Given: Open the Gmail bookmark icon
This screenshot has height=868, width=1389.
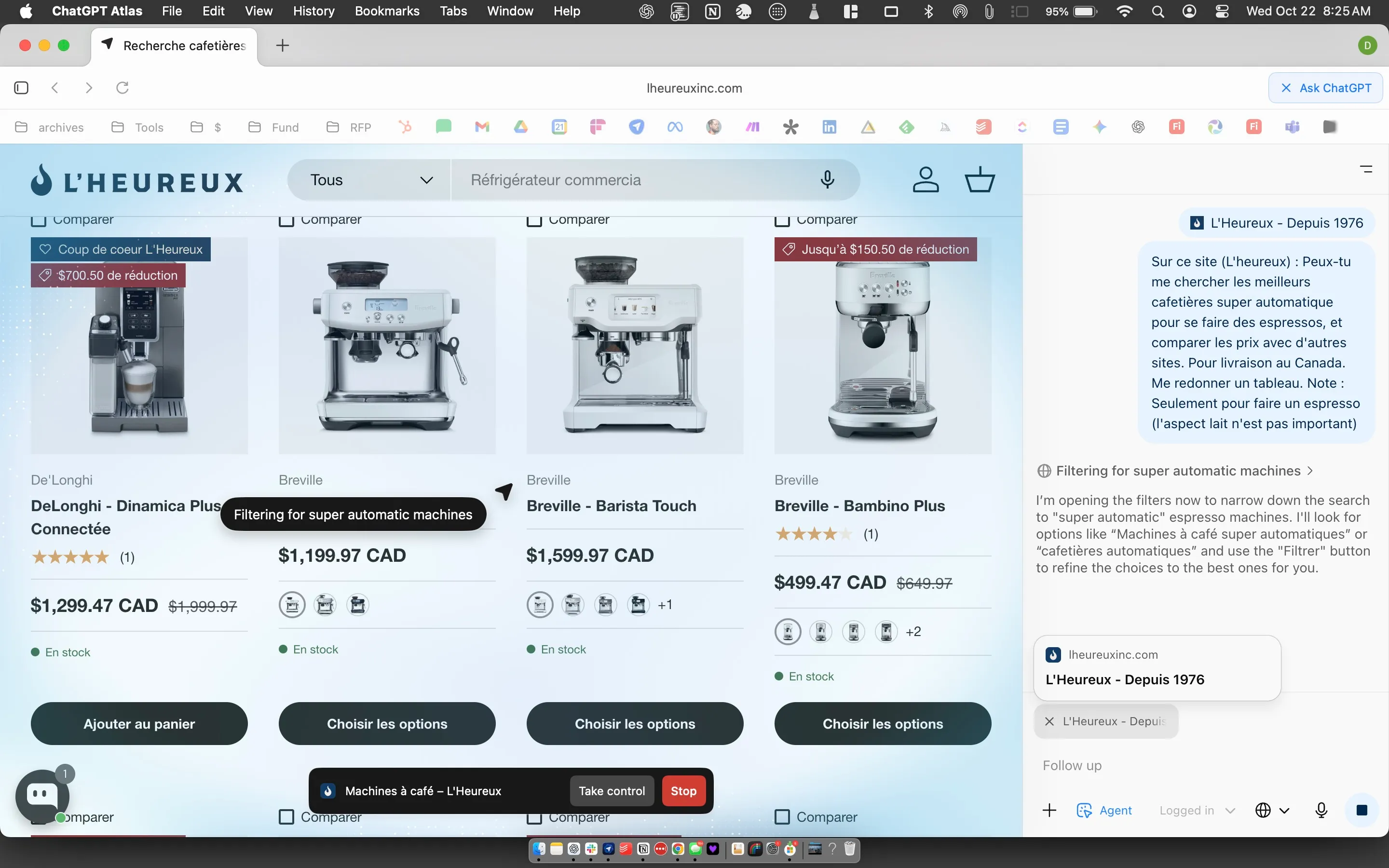Looking at the screenshot, I should coord(482,127).
